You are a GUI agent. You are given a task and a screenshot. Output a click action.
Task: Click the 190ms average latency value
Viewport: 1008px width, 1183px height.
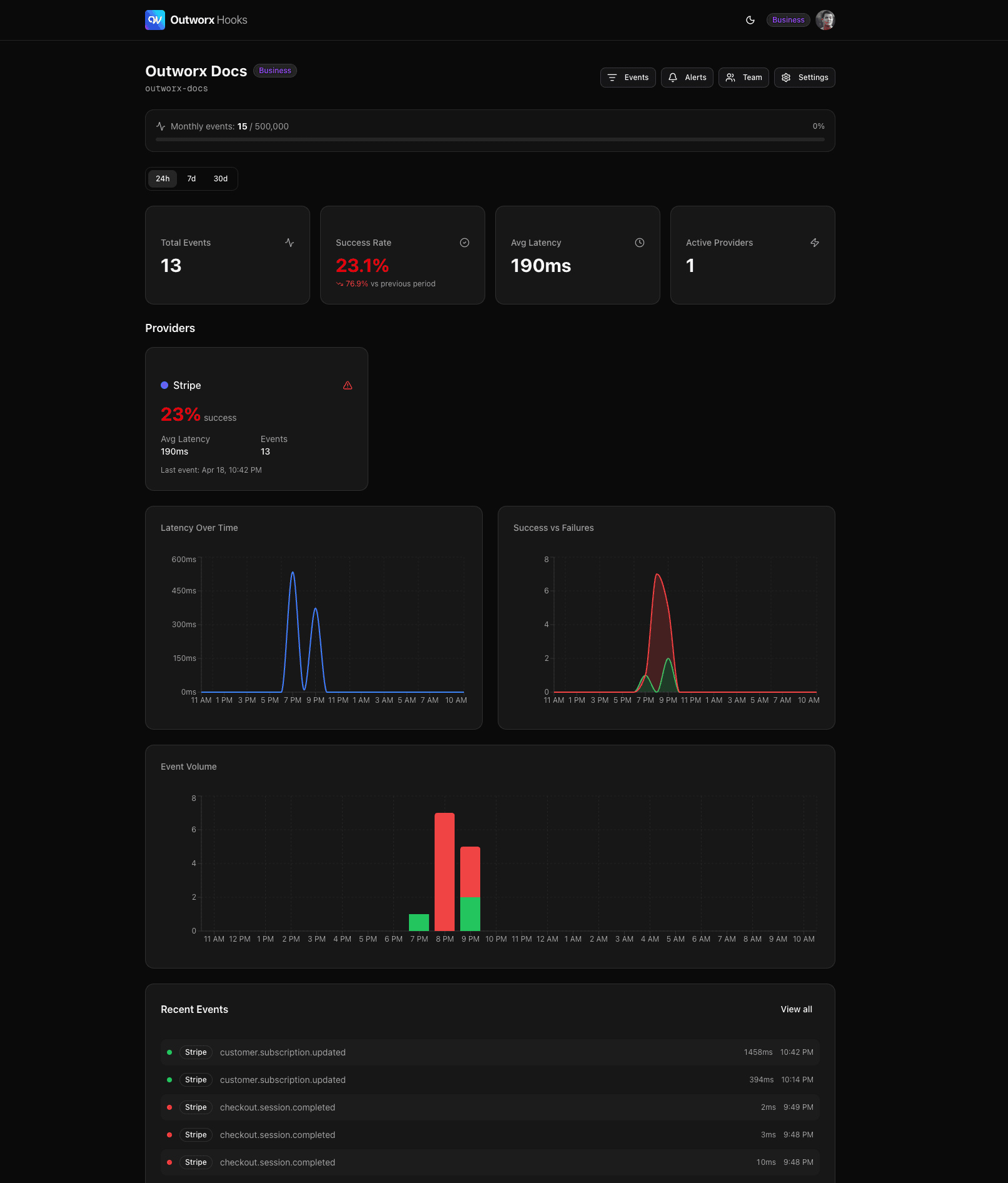[541, 266]
